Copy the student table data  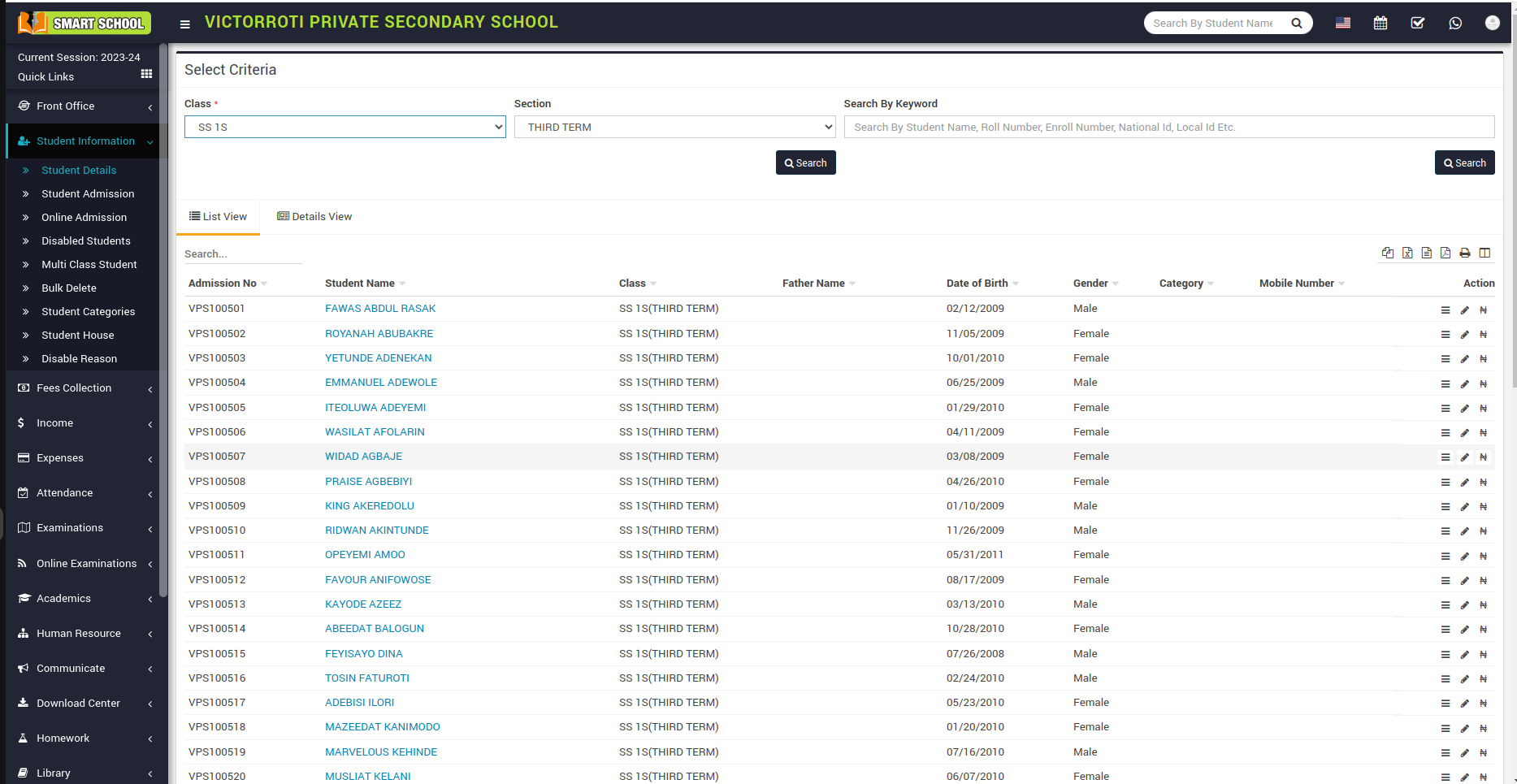click(1388, 253)
